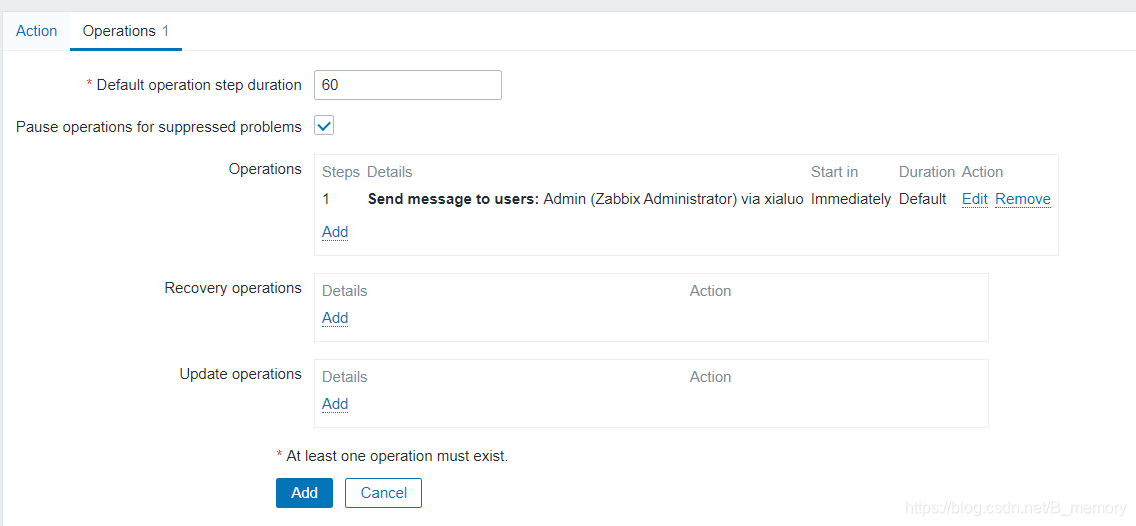Image resolution: width=1136 pixels, height=526 pixels.
Task: Add a Recovery operation
Action: [x=335, y=318]
